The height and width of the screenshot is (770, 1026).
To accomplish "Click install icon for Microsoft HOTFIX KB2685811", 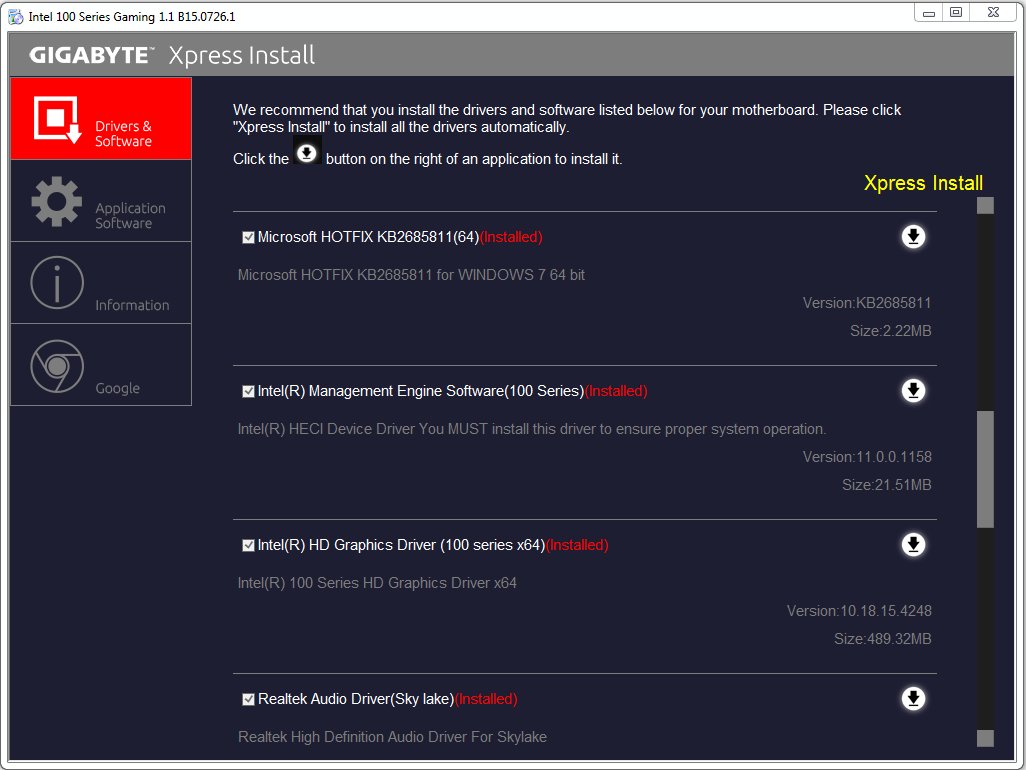I will 913,237.
